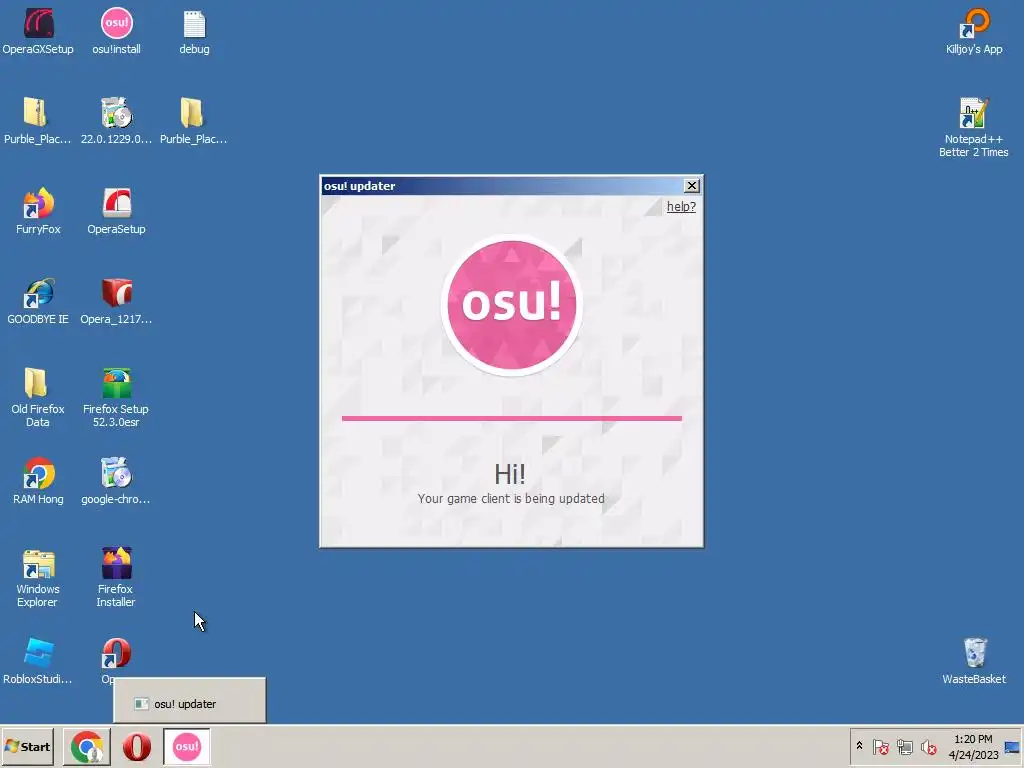Click the 'Your game client is being updated' text
The image size is (1024, 768).
point(511,498)
